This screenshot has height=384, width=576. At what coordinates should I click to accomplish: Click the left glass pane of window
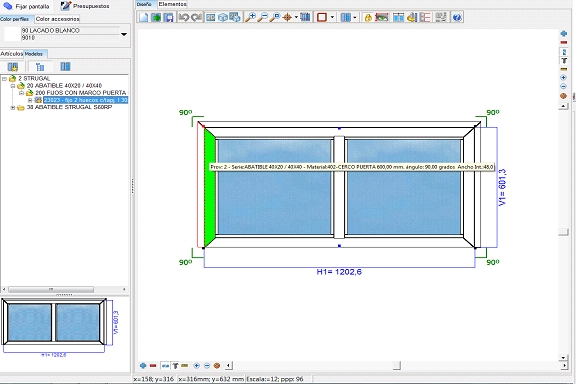click(275, 187)
